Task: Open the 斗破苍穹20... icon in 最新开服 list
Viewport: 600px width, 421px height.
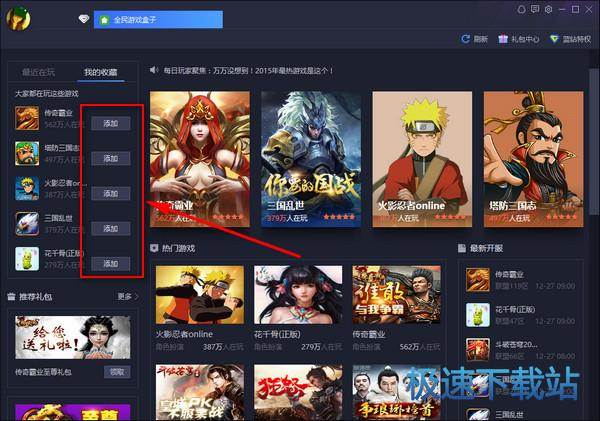Action: point(478,349)
